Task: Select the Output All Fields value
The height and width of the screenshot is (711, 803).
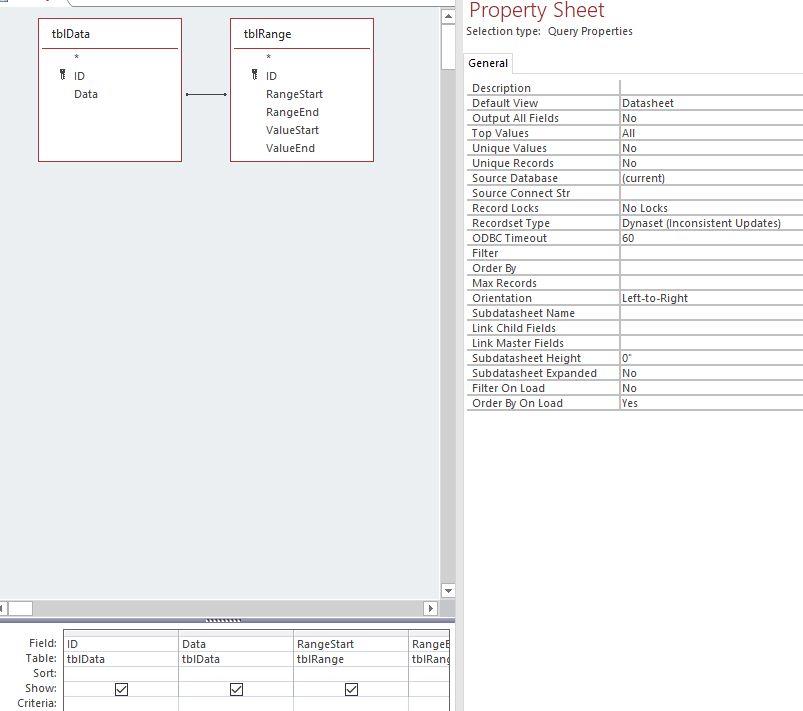Action: [711, 118]
